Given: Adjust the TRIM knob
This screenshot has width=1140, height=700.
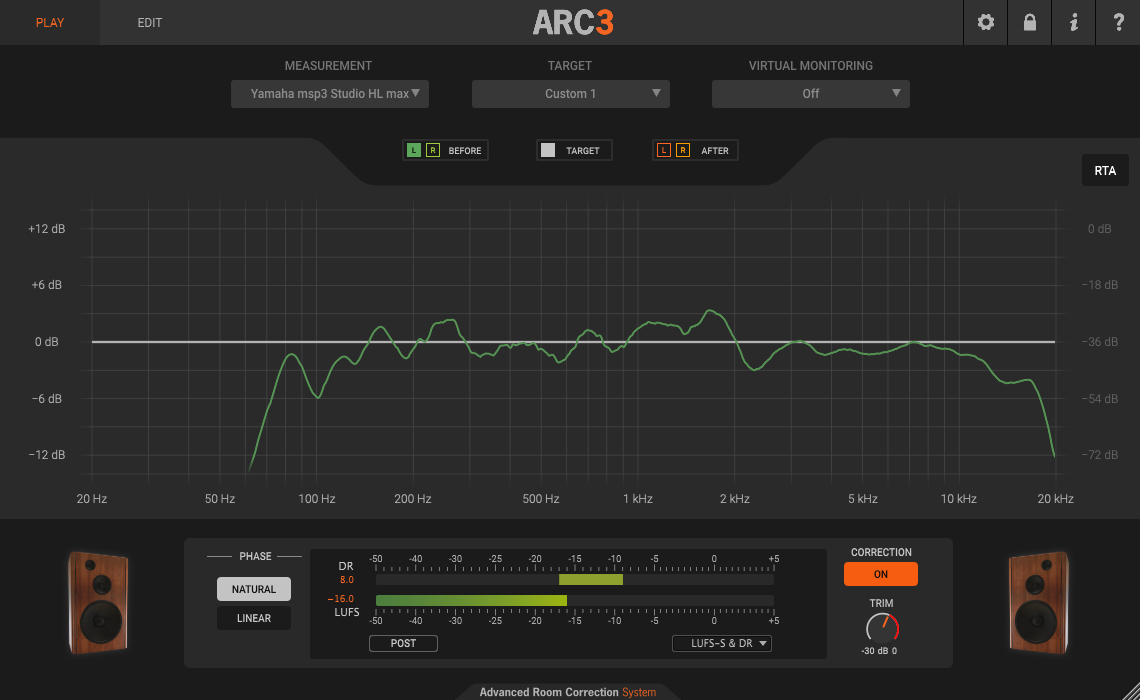Looking at the screenshot, I should coord(879,628).
